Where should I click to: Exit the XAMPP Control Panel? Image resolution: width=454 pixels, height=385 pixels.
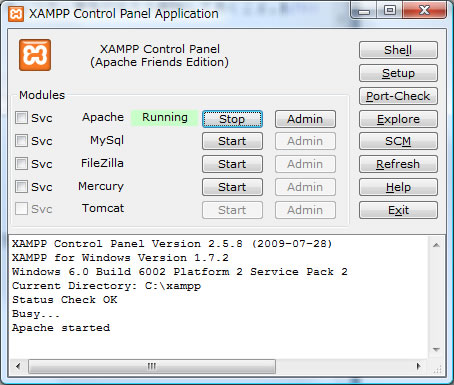pyautogui.click(x=398, y=210)
